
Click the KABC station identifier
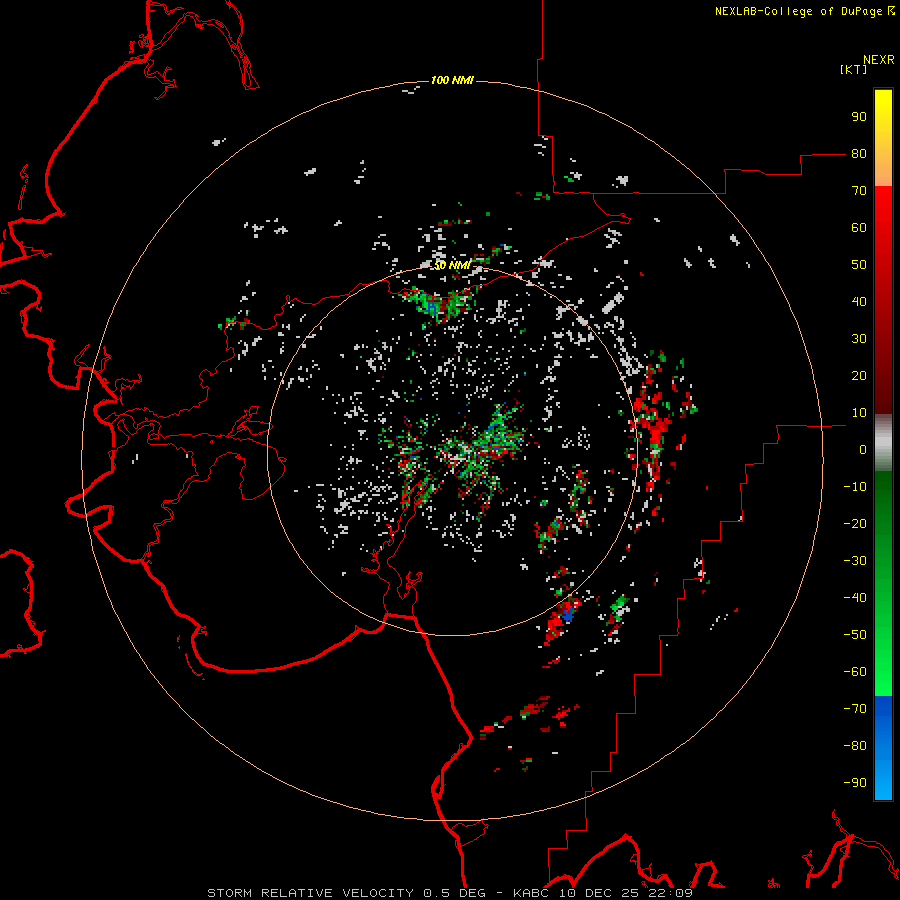[x=531, y=893]
